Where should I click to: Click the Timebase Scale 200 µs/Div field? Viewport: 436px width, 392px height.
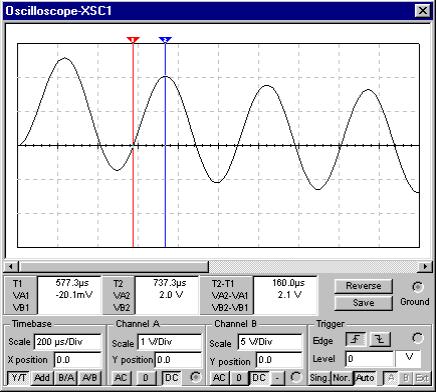(68, 342)
